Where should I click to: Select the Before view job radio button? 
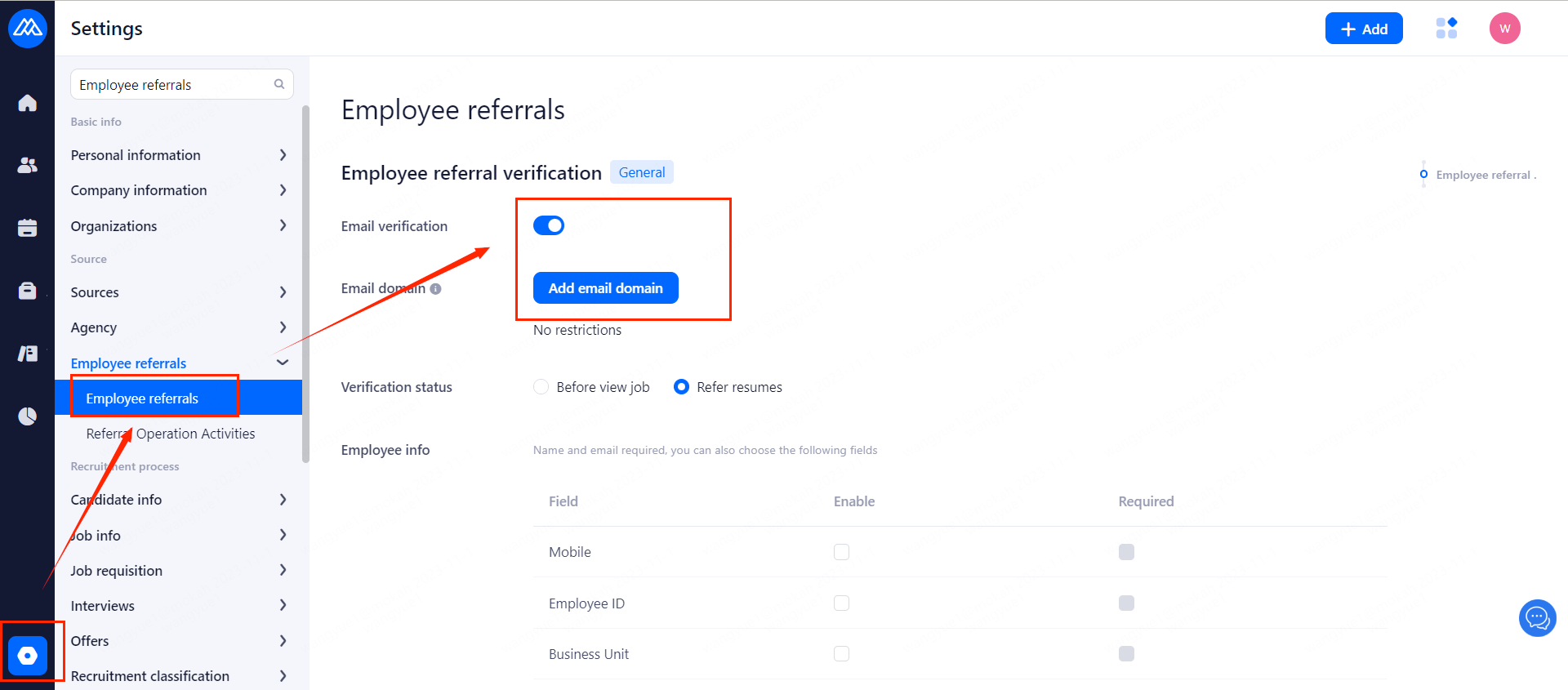coord(541,387)
